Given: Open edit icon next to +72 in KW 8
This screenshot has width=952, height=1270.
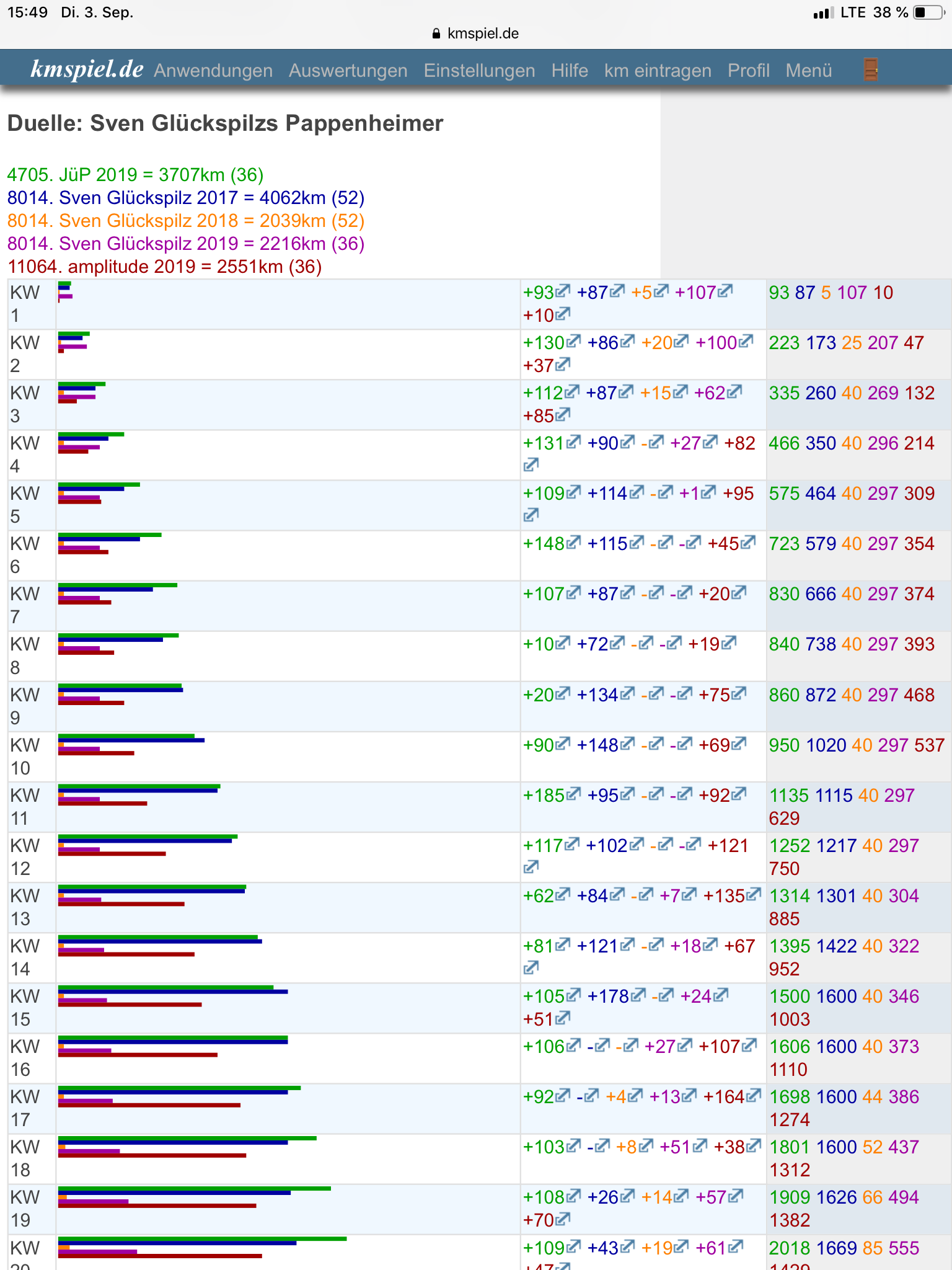Looking at the screenshot, I should [x=617, y=643].
